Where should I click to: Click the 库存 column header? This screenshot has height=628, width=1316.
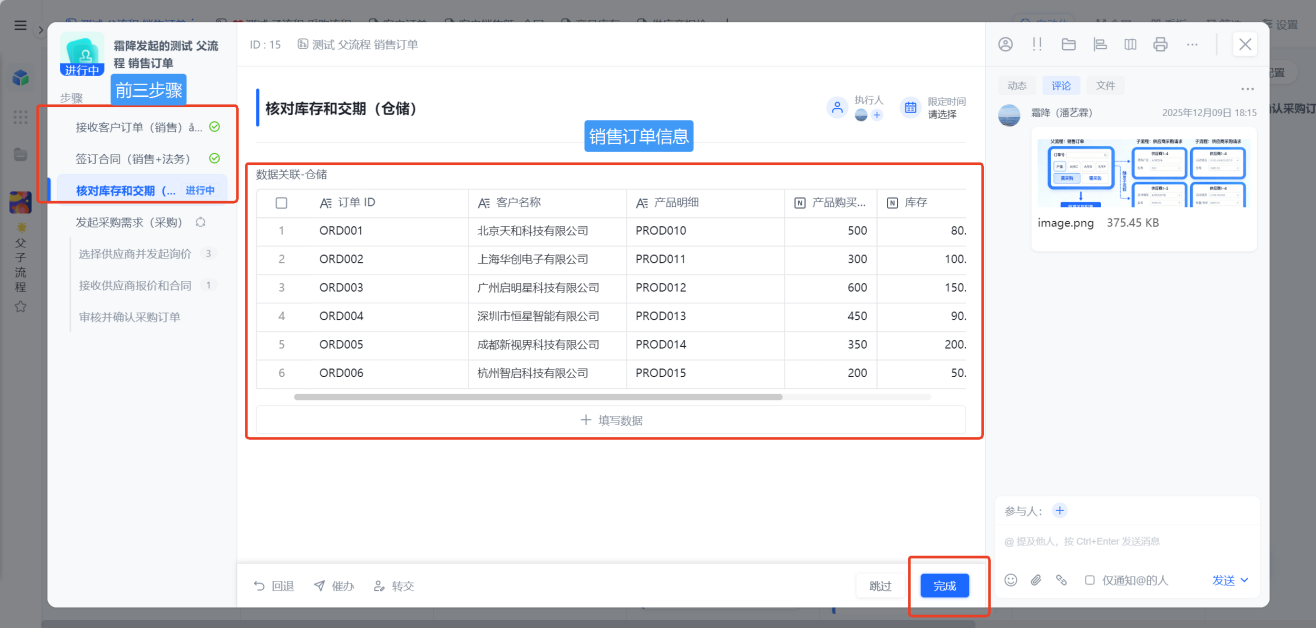point(922,203)
